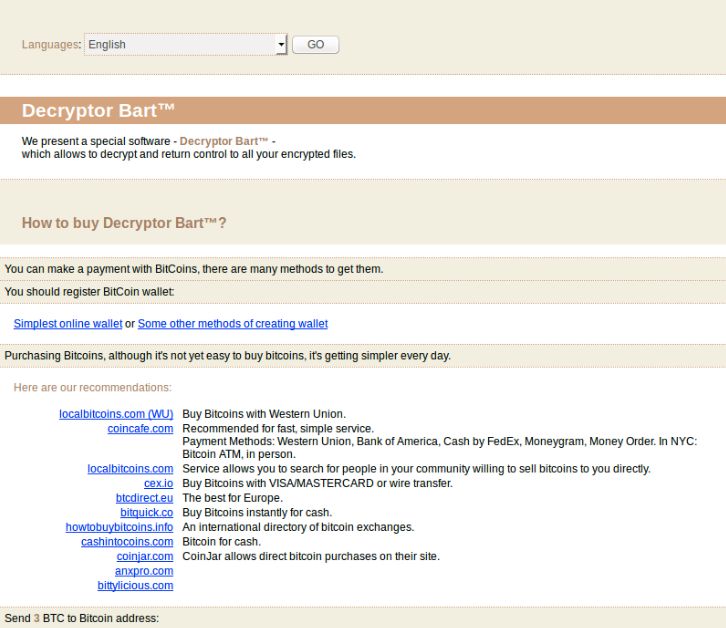Click the How to buy Decryptor Bart™? heading

pos(124,223)
